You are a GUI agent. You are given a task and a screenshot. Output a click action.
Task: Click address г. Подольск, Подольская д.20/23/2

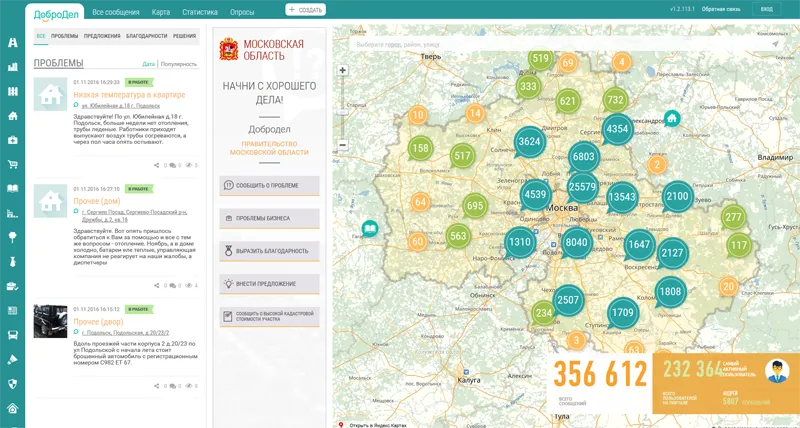coord(125,333)
